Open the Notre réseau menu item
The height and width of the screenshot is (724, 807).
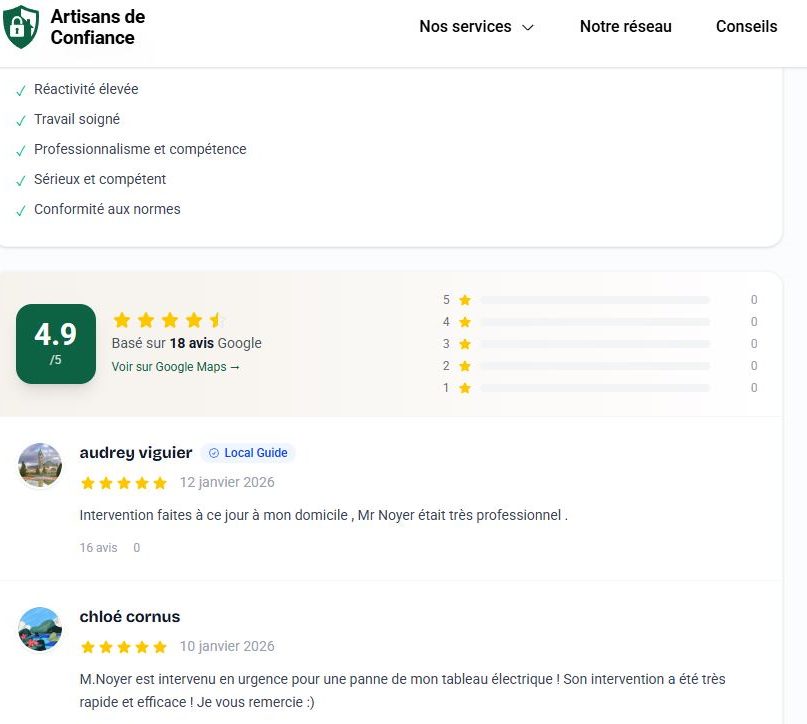625,27
